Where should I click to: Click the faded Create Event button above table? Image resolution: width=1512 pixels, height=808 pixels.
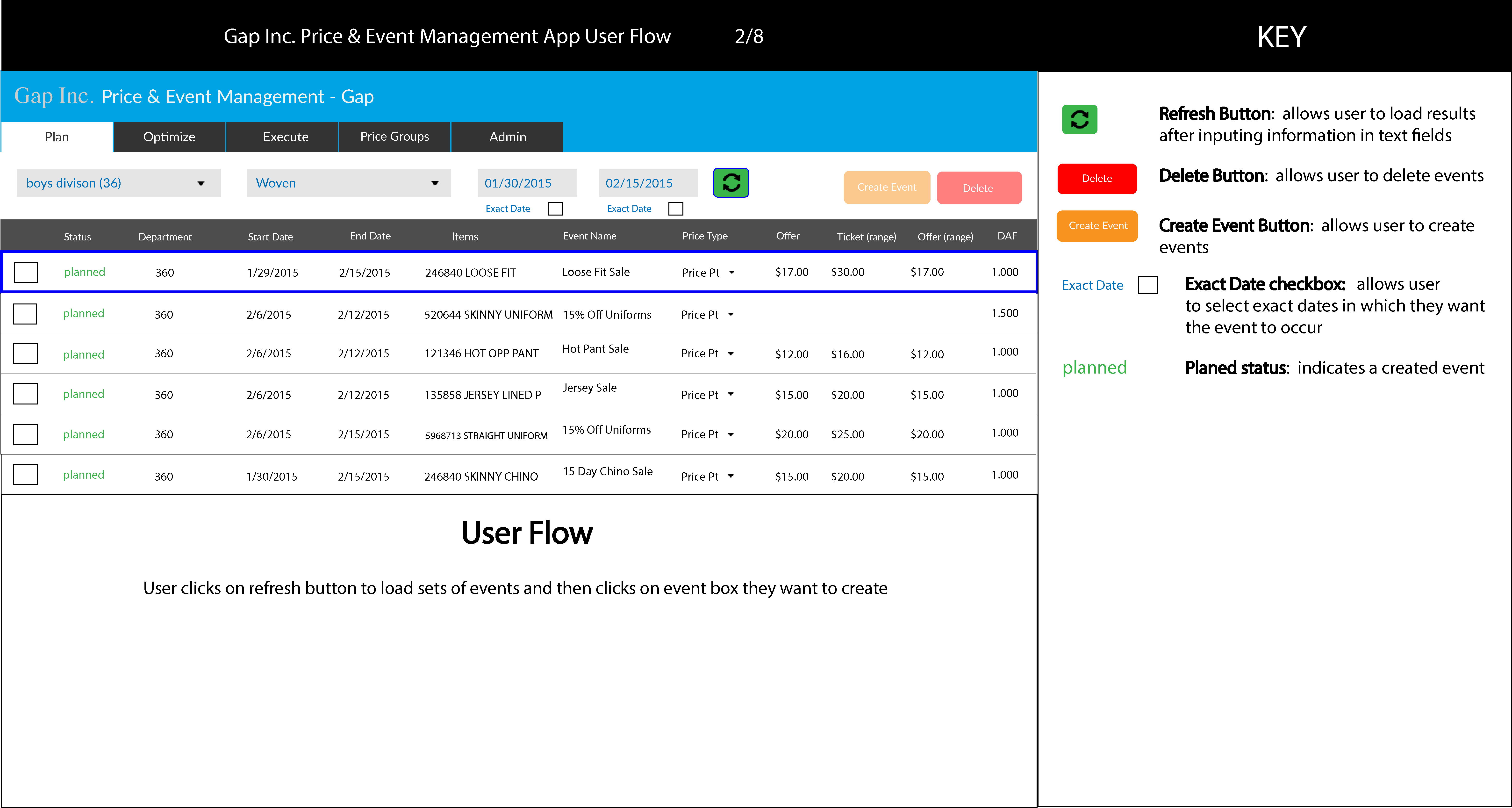tap(886, 187)
